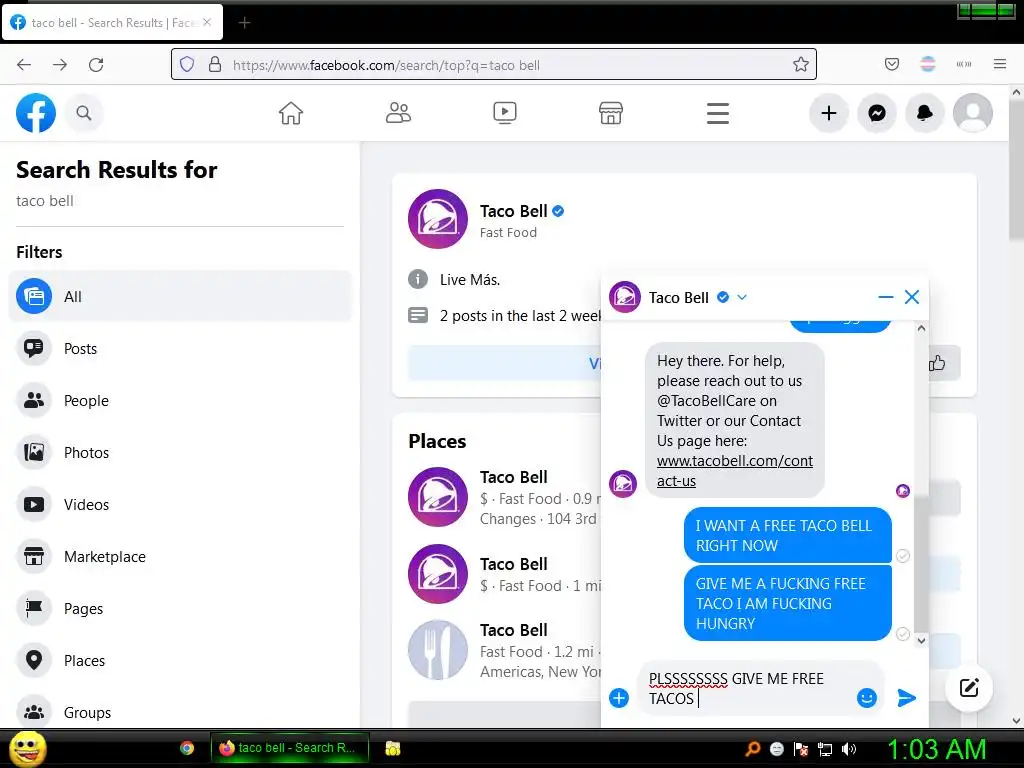Reload the page with refresh icon
Image resolution: width=1024 pixels, height=768 pixels.
[x=96, y=65]
